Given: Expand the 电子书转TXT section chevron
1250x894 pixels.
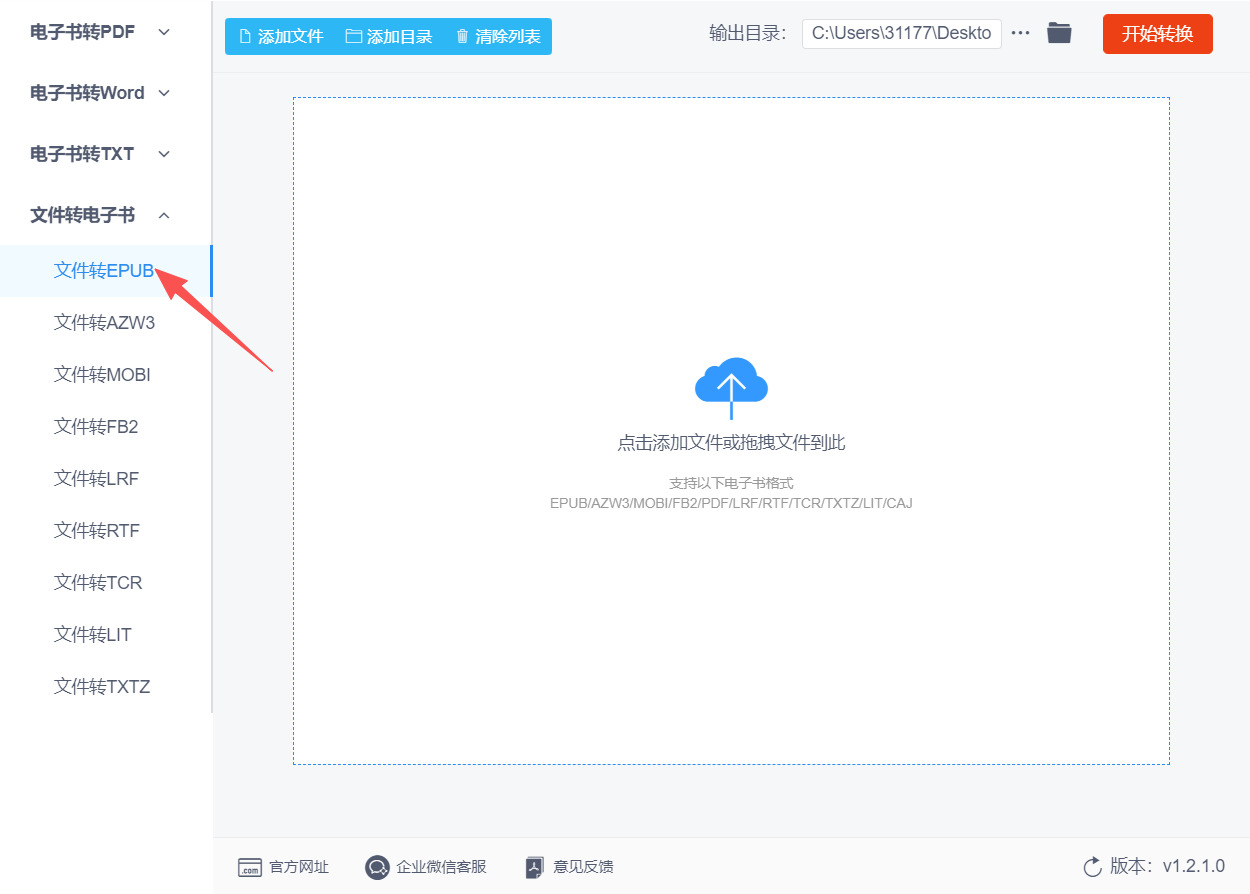Looking at the screenshot, I should pos(164,154).
